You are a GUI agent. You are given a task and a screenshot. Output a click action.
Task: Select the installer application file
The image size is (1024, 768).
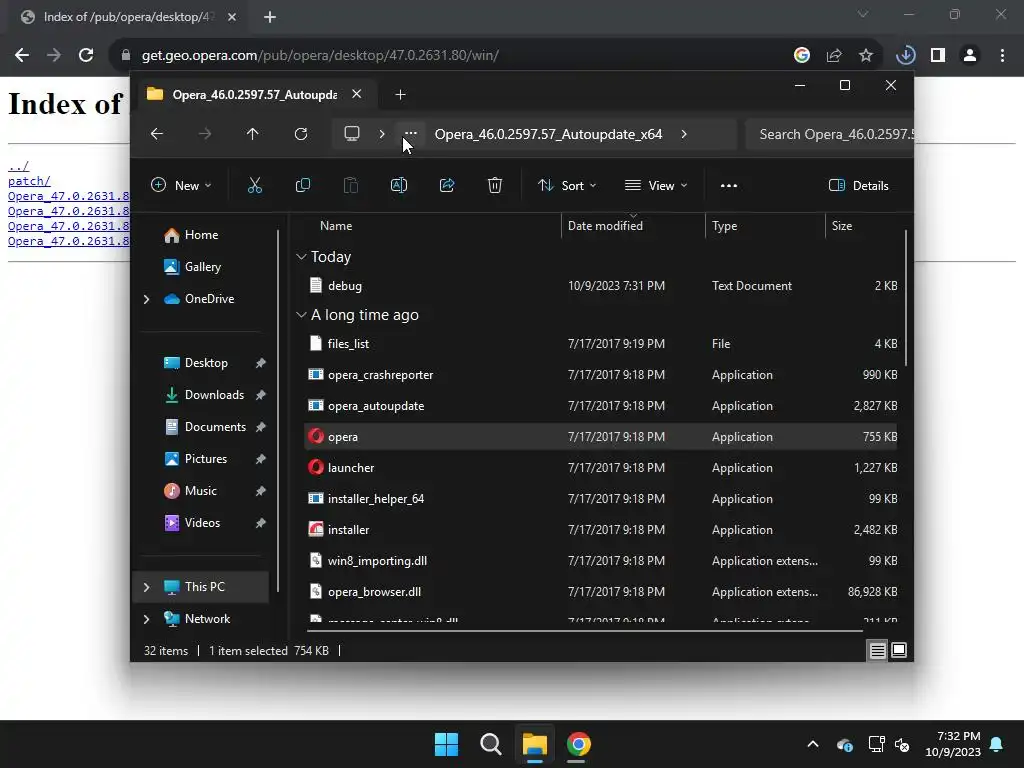point(601,530)
